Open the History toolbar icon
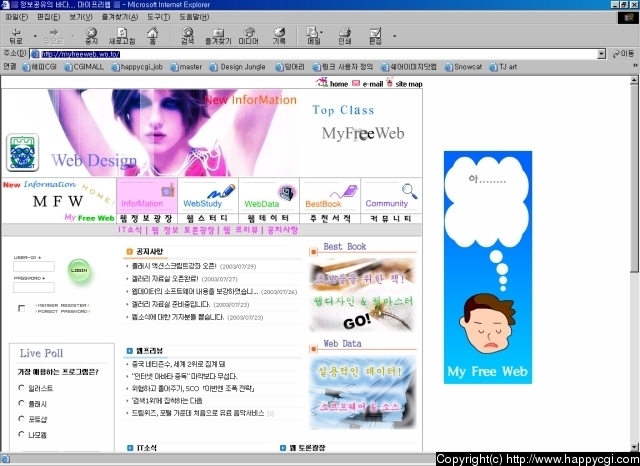640x466 pixels. click(x=279, y=36)
